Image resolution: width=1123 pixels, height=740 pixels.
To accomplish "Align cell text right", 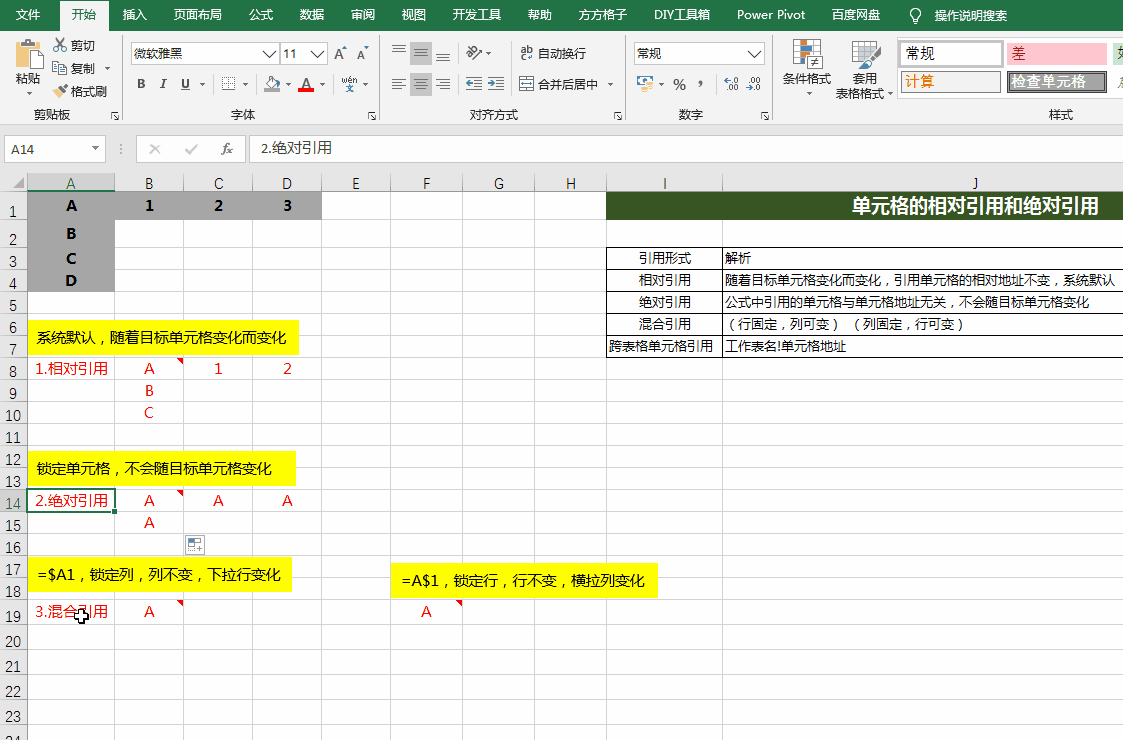I will (443, 84).
